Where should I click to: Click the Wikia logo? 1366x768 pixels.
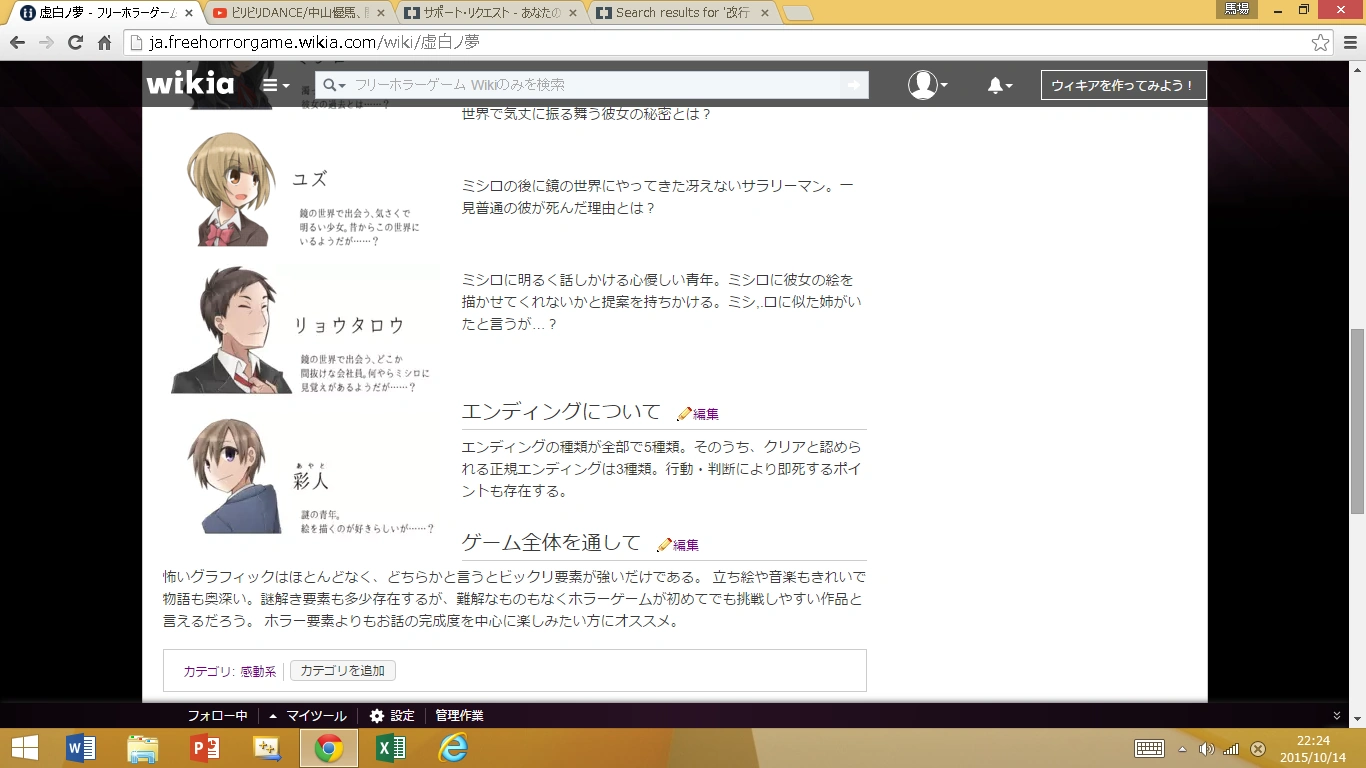click(190, 84)
